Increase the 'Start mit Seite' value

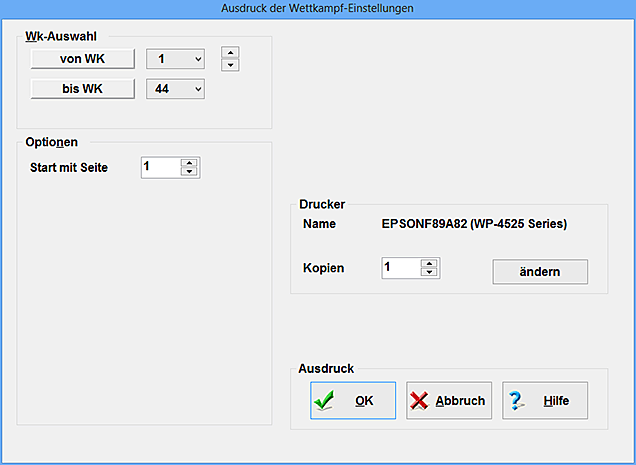pyautogui.click(x=189, y=163)
